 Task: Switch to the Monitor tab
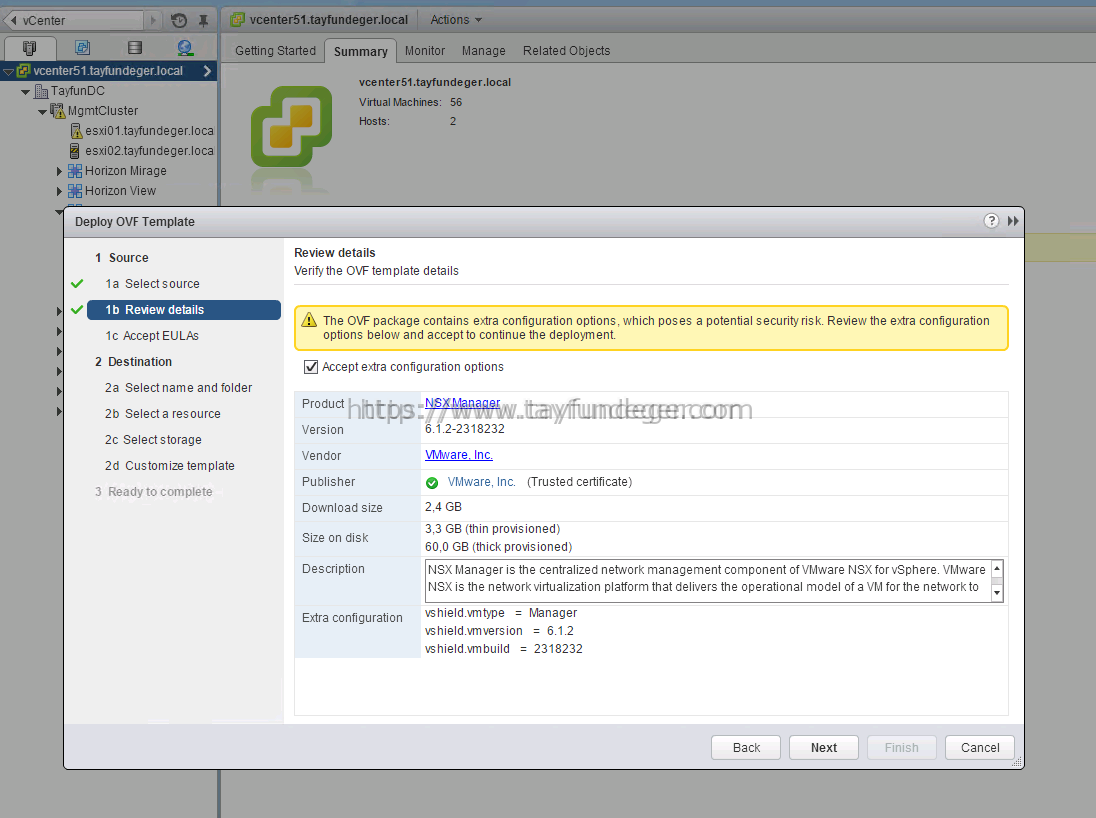pyautogui.click(x=424, y=50)
